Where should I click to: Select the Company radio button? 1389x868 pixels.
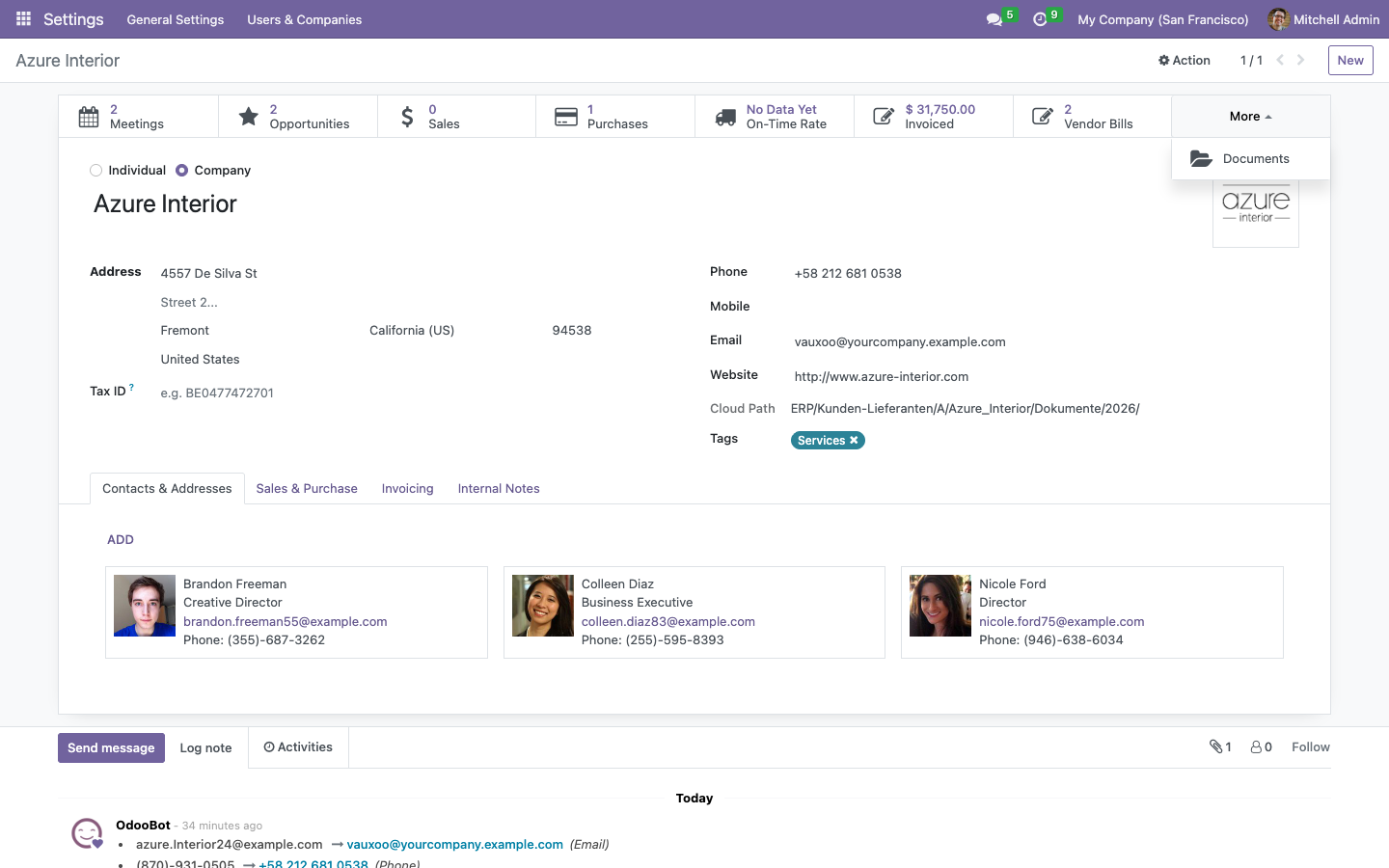[181, 171]
